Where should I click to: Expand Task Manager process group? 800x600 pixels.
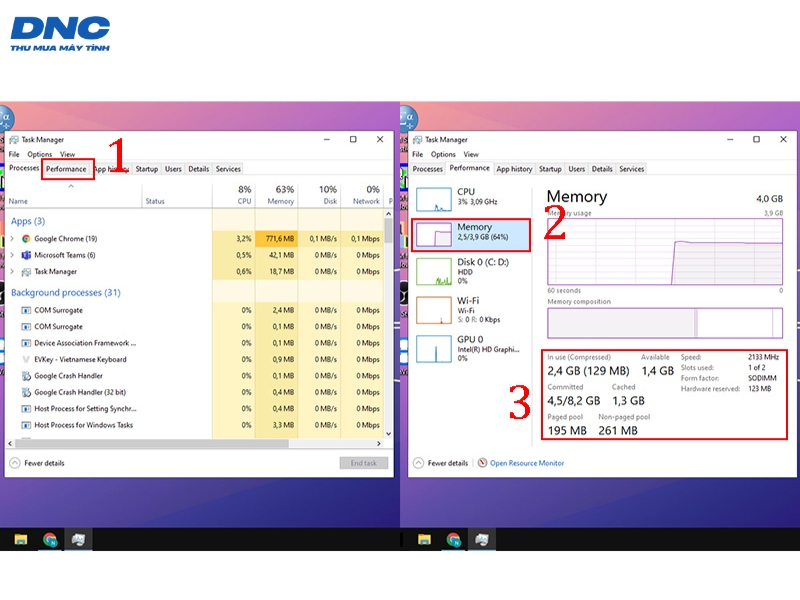(x=12, y=271)
